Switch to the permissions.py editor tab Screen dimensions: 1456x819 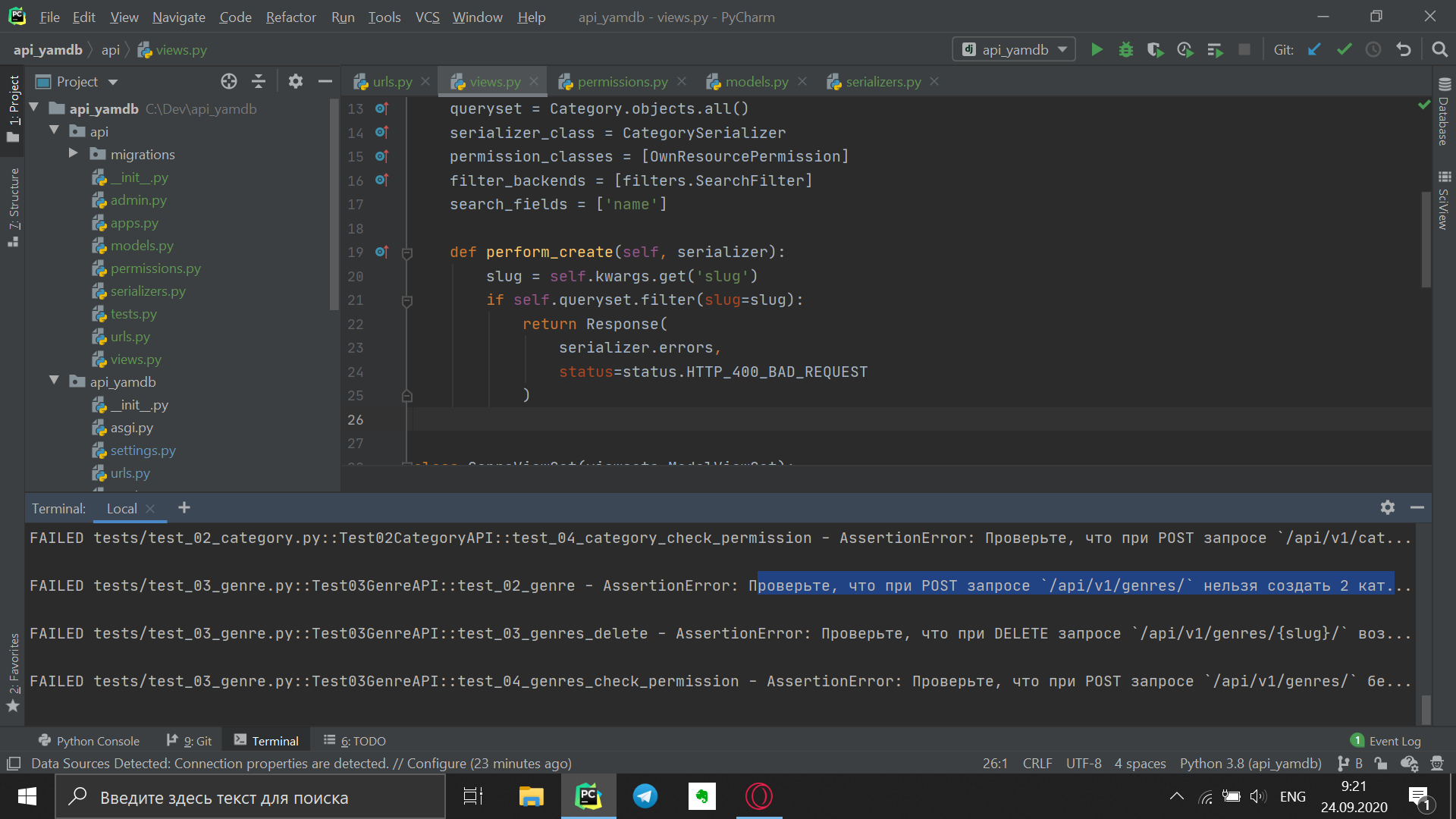[622, 82]
